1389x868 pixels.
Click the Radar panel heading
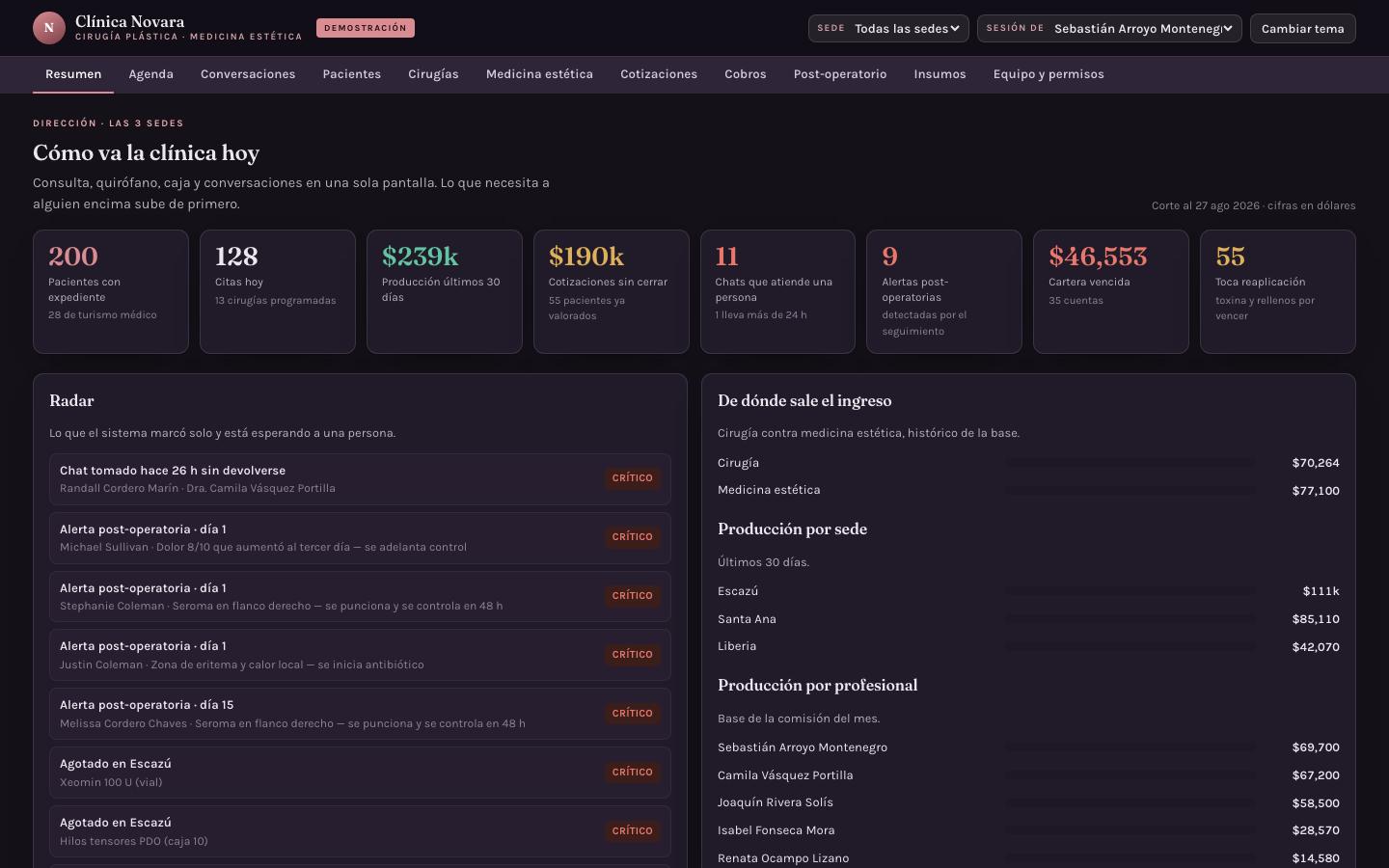click(x=71, y=401)
